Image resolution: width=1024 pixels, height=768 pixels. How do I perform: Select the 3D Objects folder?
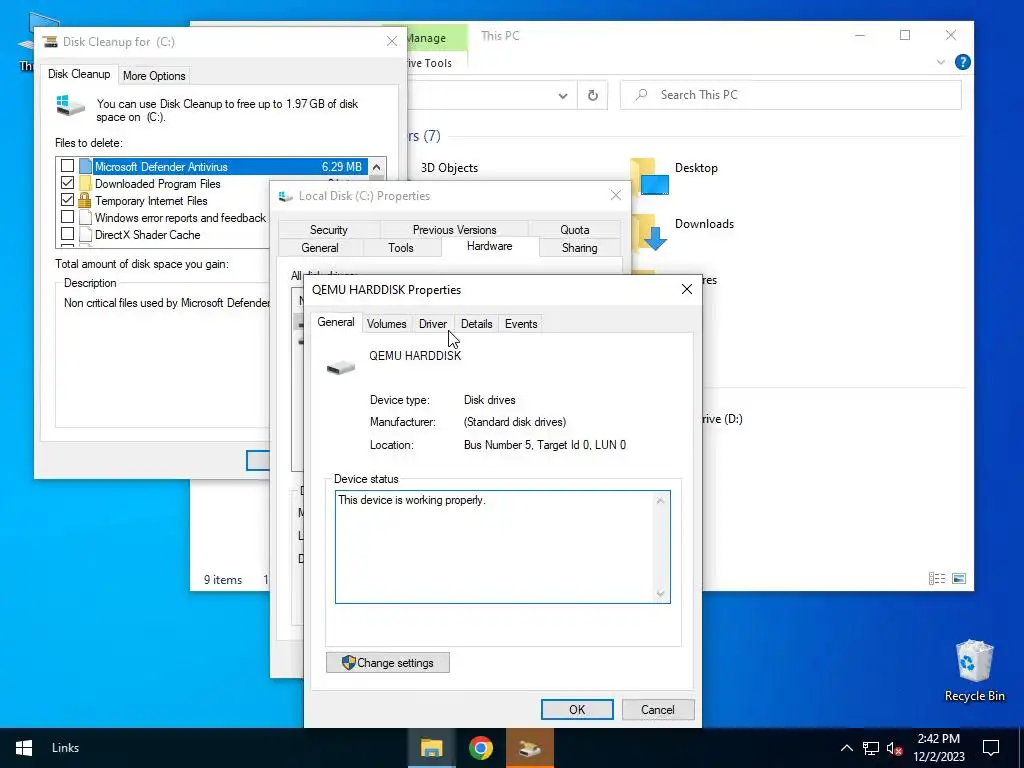click(449, 168)
